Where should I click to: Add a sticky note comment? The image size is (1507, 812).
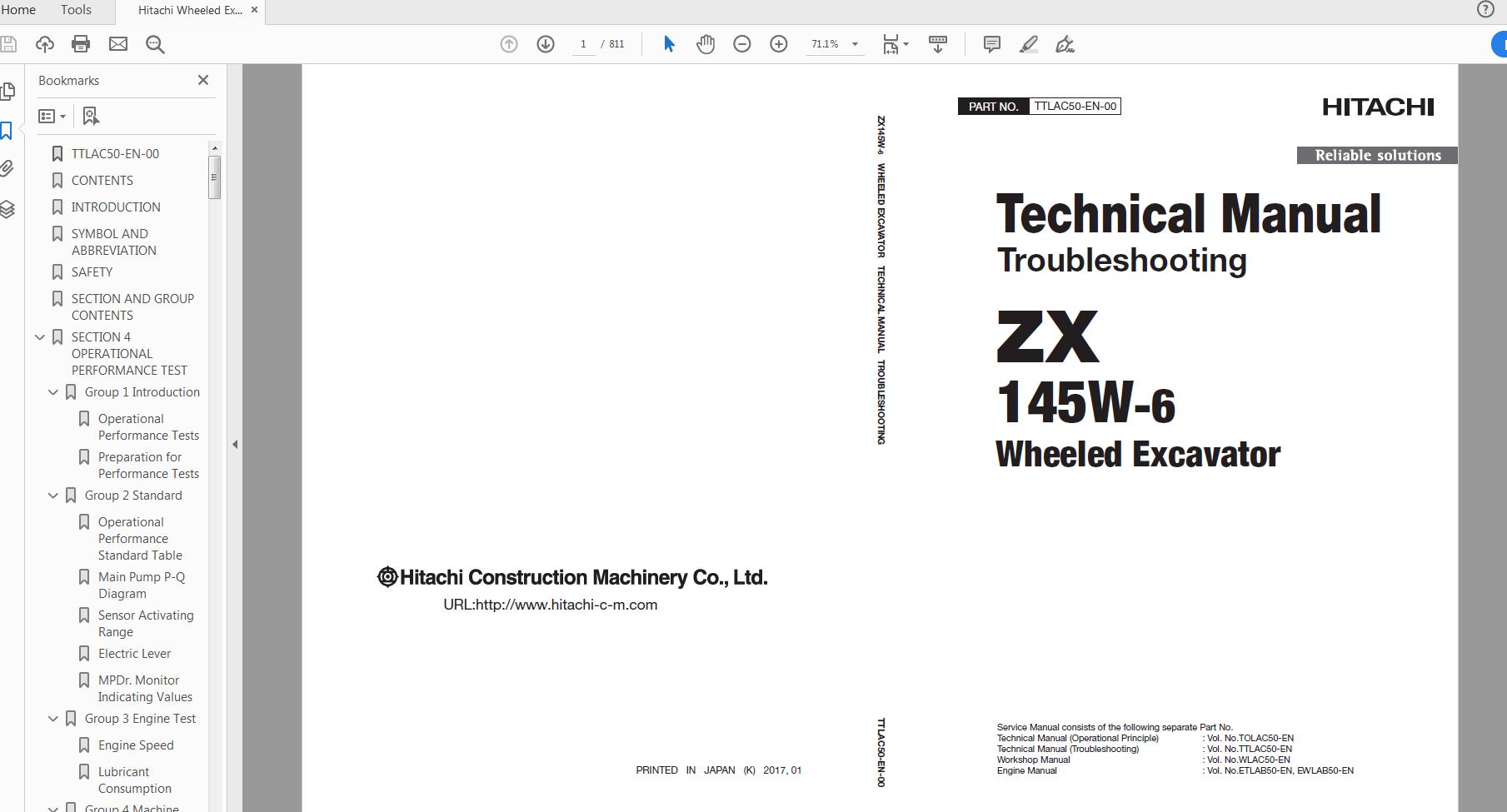pos(991,44)
